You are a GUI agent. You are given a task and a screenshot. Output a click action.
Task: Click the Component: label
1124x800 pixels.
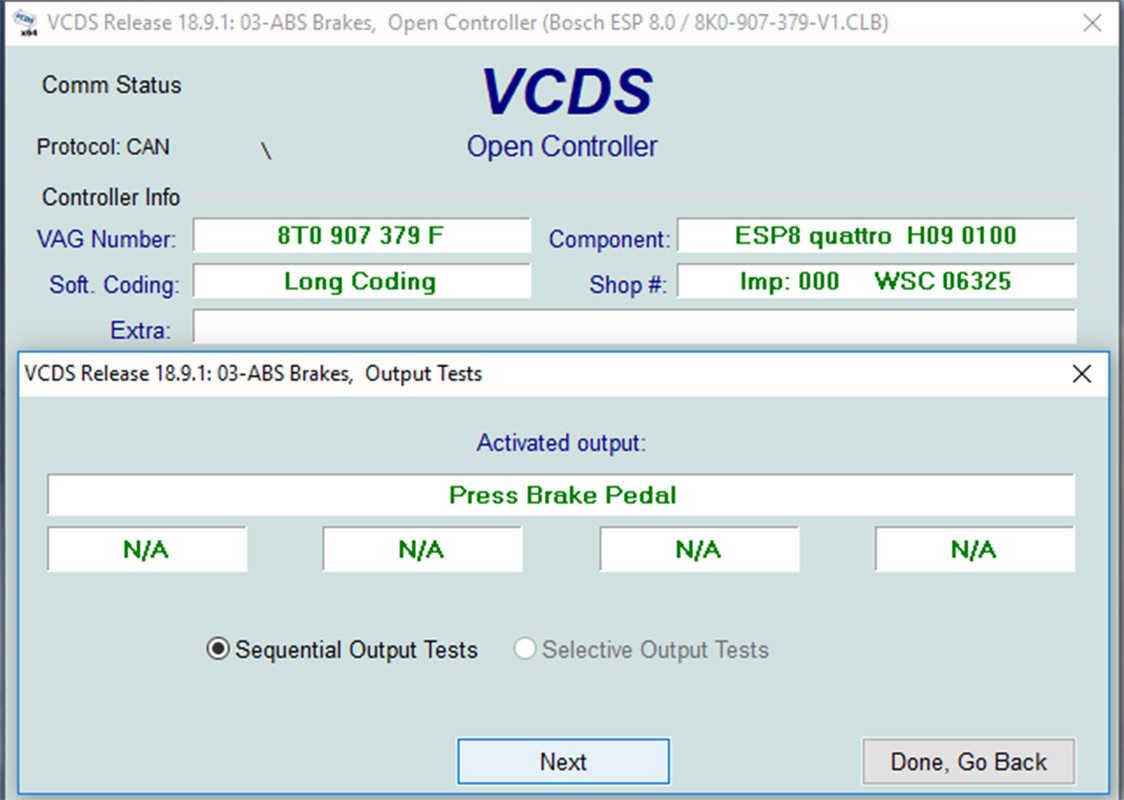click(x=609, y=239)
